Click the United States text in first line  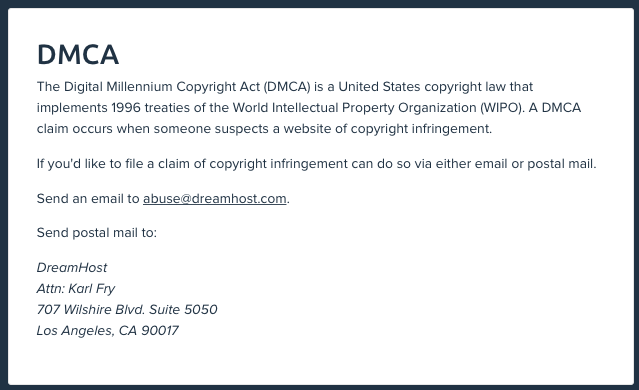click(x=379, y=87)
